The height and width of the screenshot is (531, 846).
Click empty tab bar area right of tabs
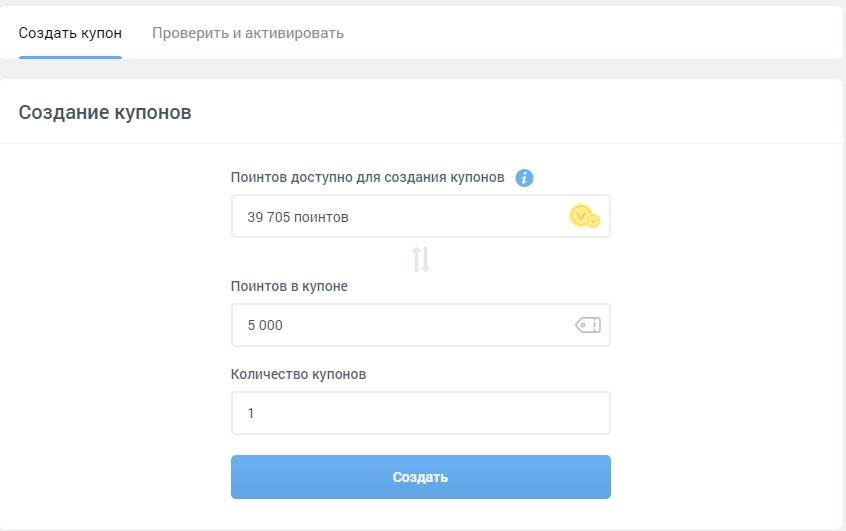(600, 33)
